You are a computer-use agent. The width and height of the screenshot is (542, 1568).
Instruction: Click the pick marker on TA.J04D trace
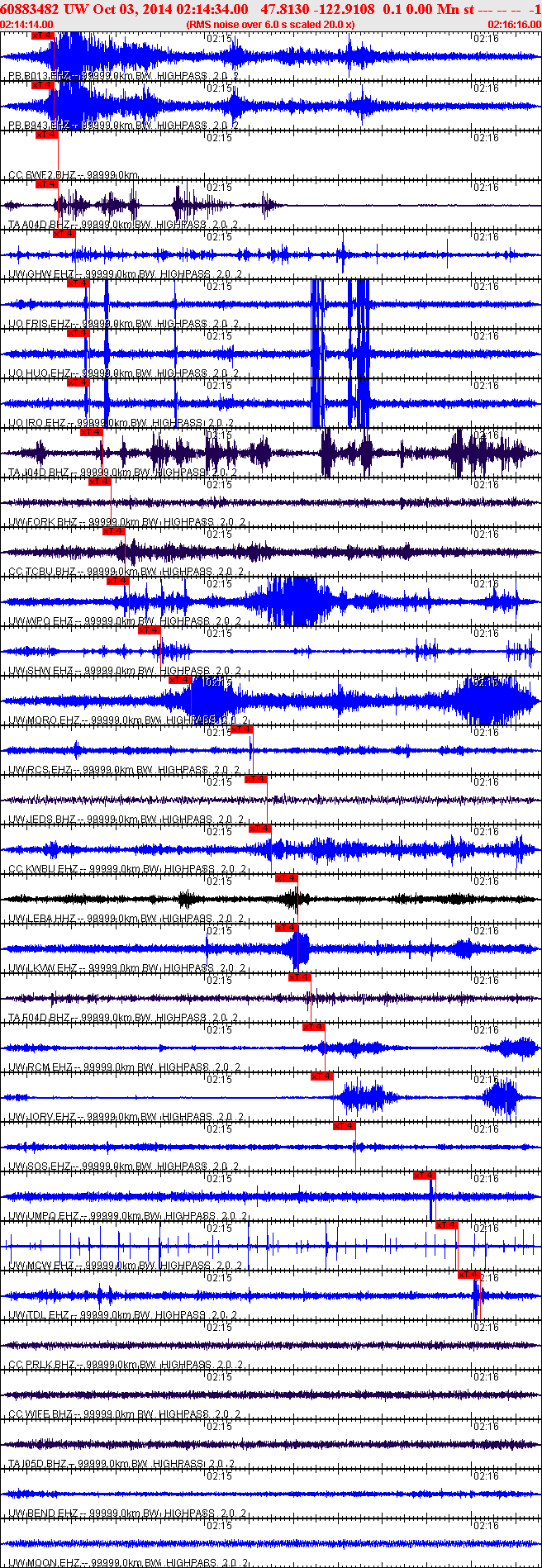tap(91, 432)
